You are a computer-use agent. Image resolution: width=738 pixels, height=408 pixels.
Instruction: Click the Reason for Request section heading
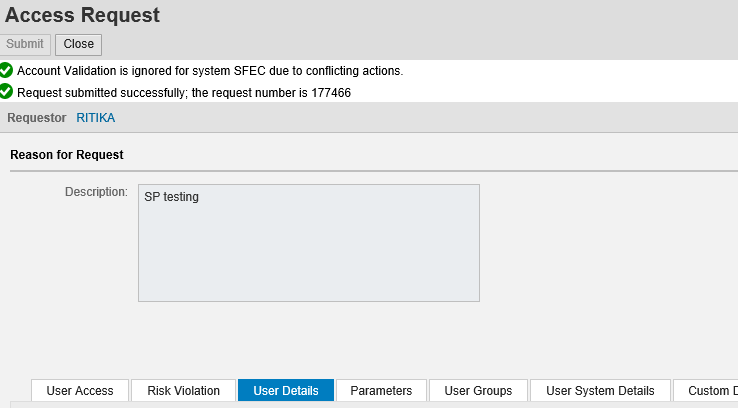(67, 155)
